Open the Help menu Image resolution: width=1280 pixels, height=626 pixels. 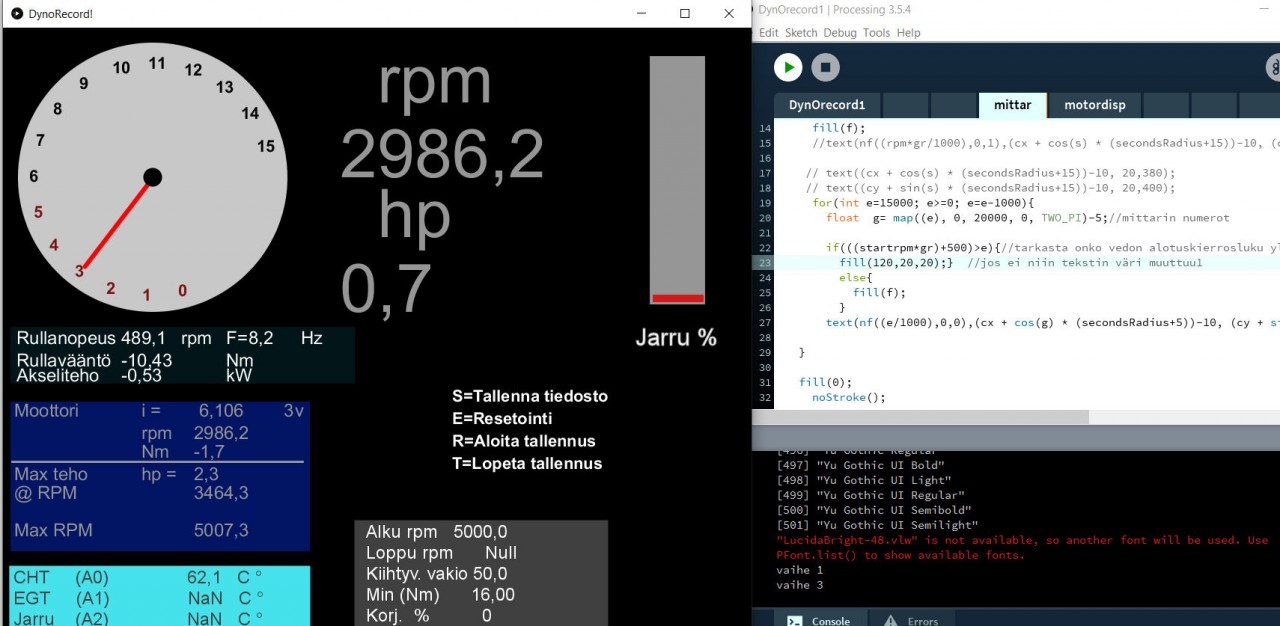click(x=908, y=32)
